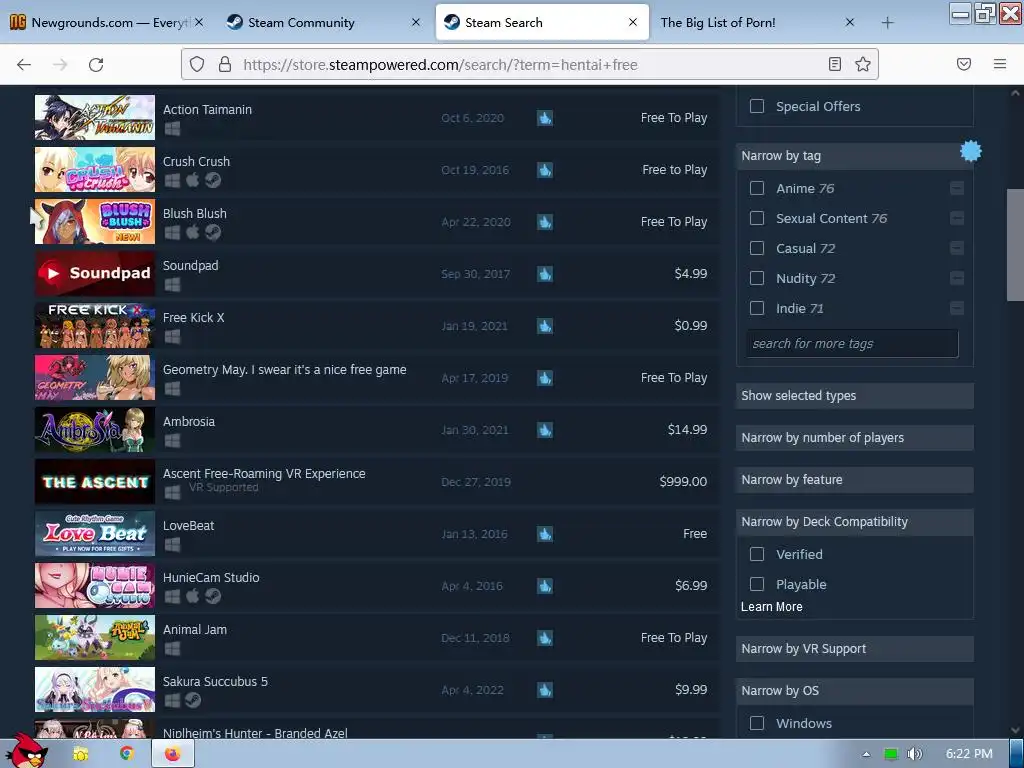1024x768 pixels.
Task: Expand the Narrow by VR Support section
Action: (x=854, y=648)
